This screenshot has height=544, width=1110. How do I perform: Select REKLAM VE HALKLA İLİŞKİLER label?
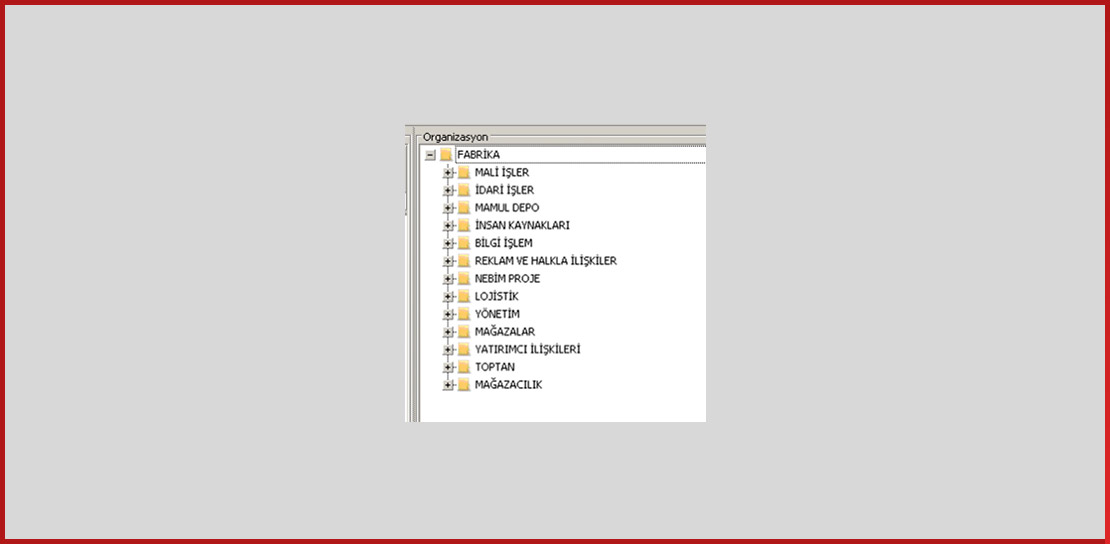[546, 261]
